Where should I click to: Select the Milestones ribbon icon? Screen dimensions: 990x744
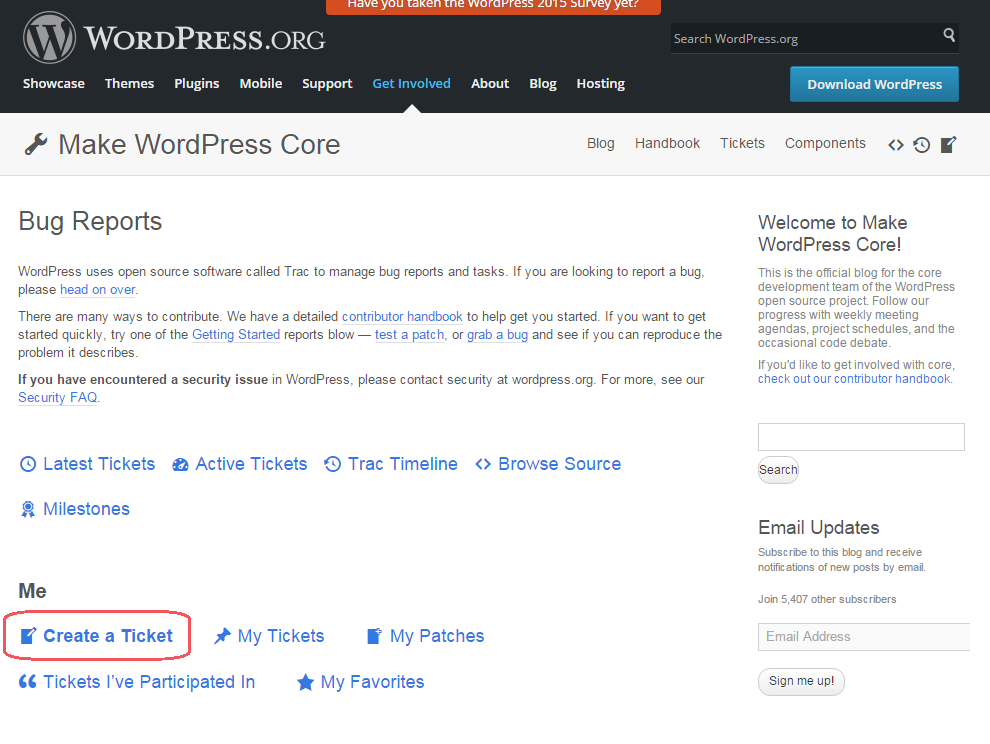pyautogui.click(x=27, y=508)
